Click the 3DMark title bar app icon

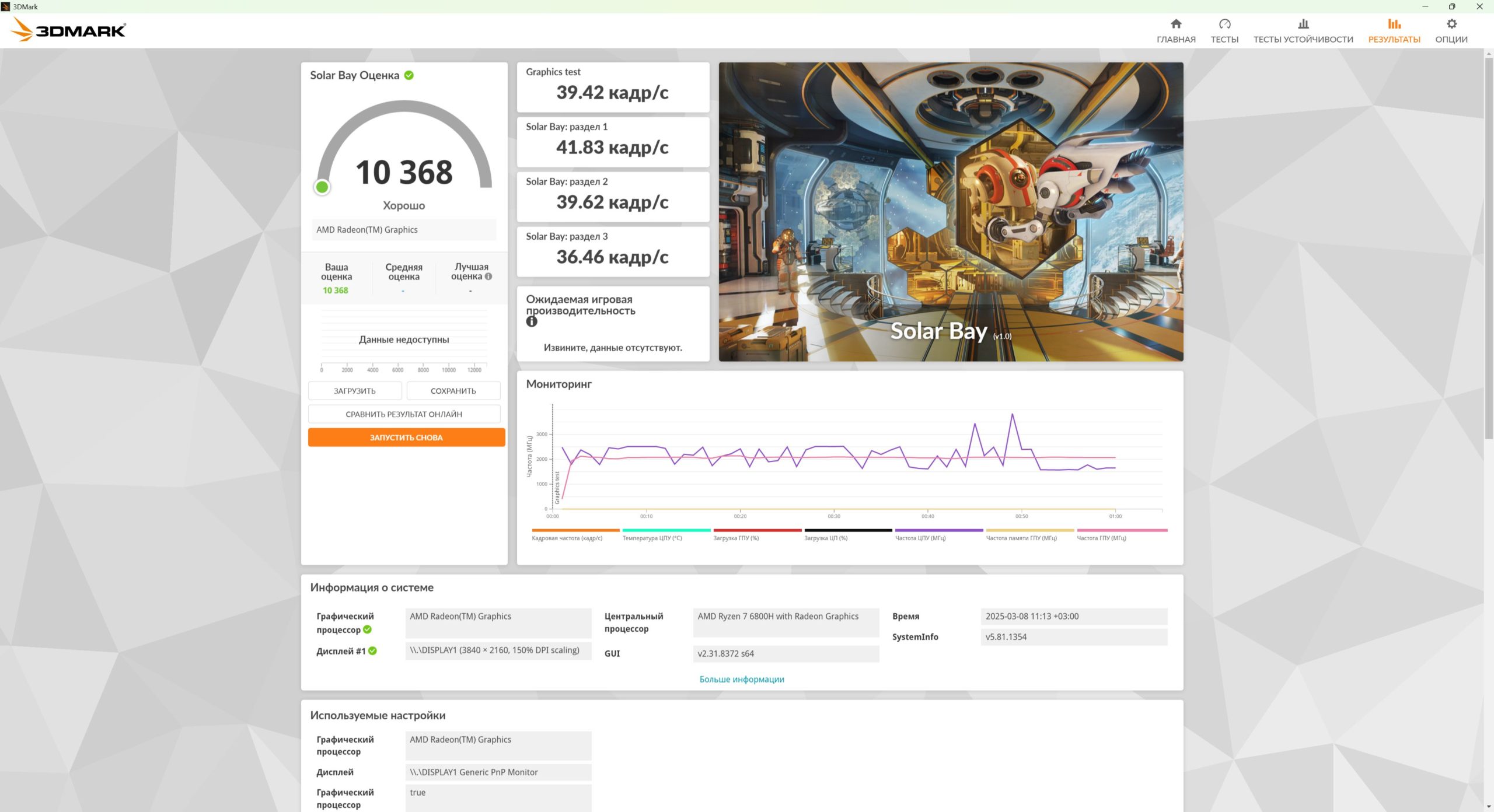point(6,6)
